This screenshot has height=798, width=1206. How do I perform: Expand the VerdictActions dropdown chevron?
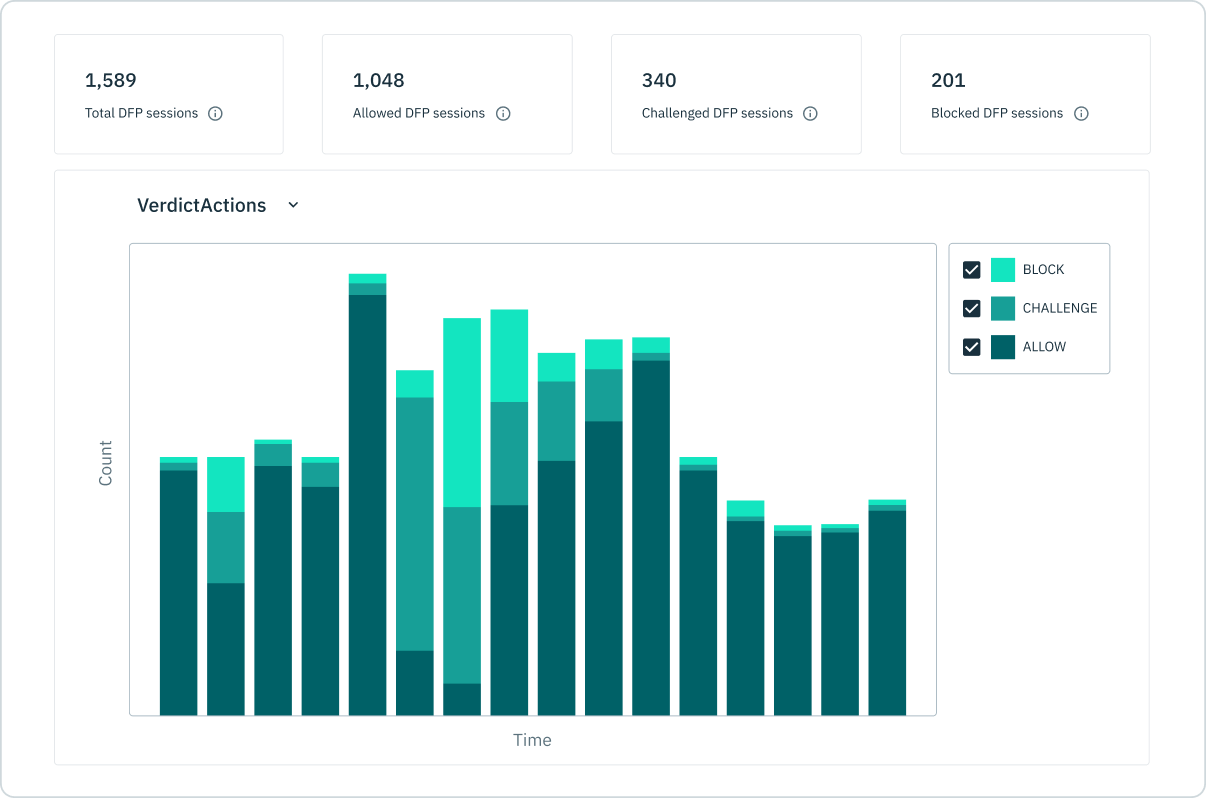tap(293, 205)
